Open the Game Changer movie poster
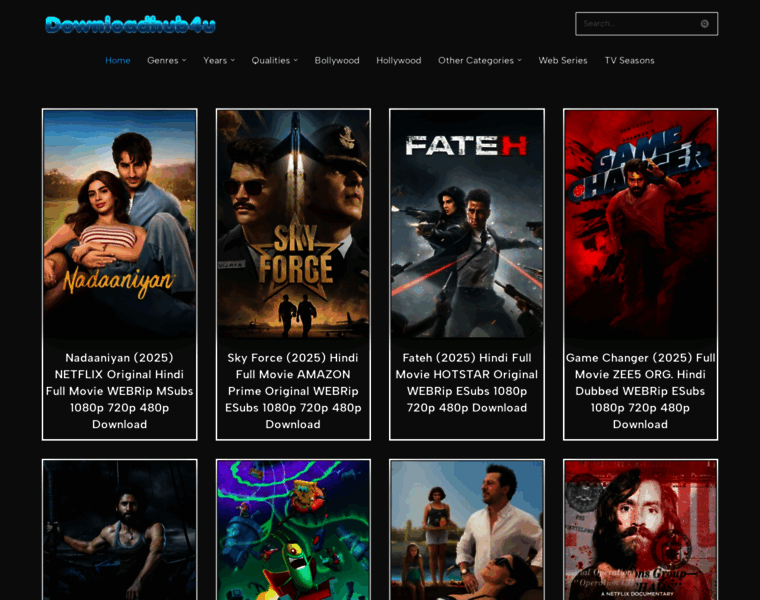760x600 pixels. click(640, 223)
